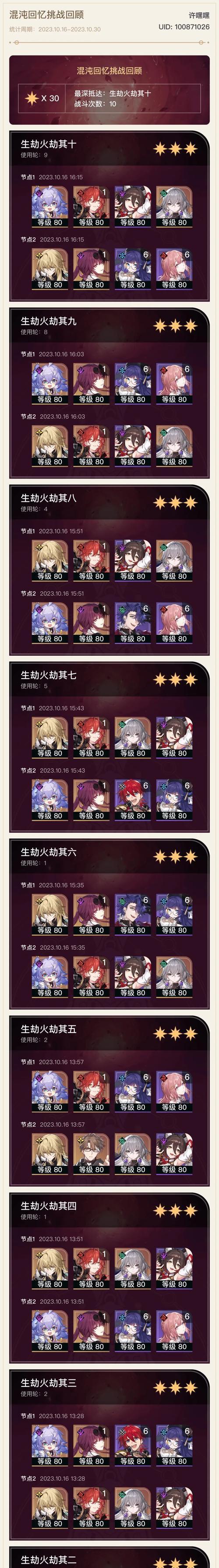Viewport: 219px width, 1568px height.
Task: Click the three stars on 生劫火劫其十
Action: click(175, 148)
